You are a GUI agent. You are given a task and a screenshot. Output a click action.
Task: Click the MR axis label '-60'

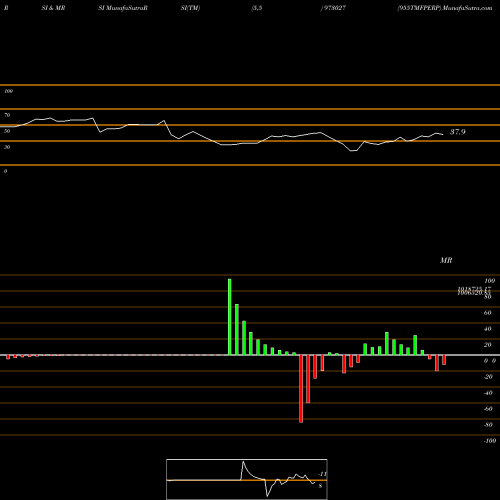tap(488, 409)
